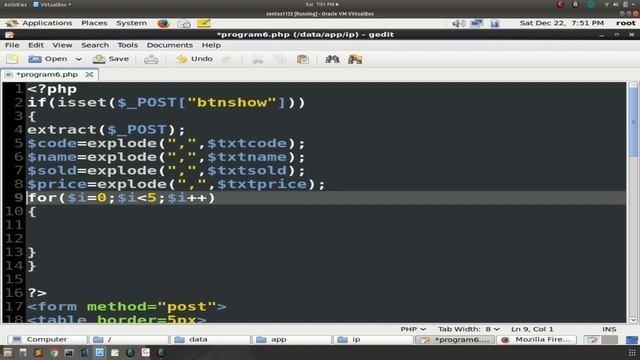
Task: Undo the last edit
Action: pyautogui.click(x=194, y=59)
